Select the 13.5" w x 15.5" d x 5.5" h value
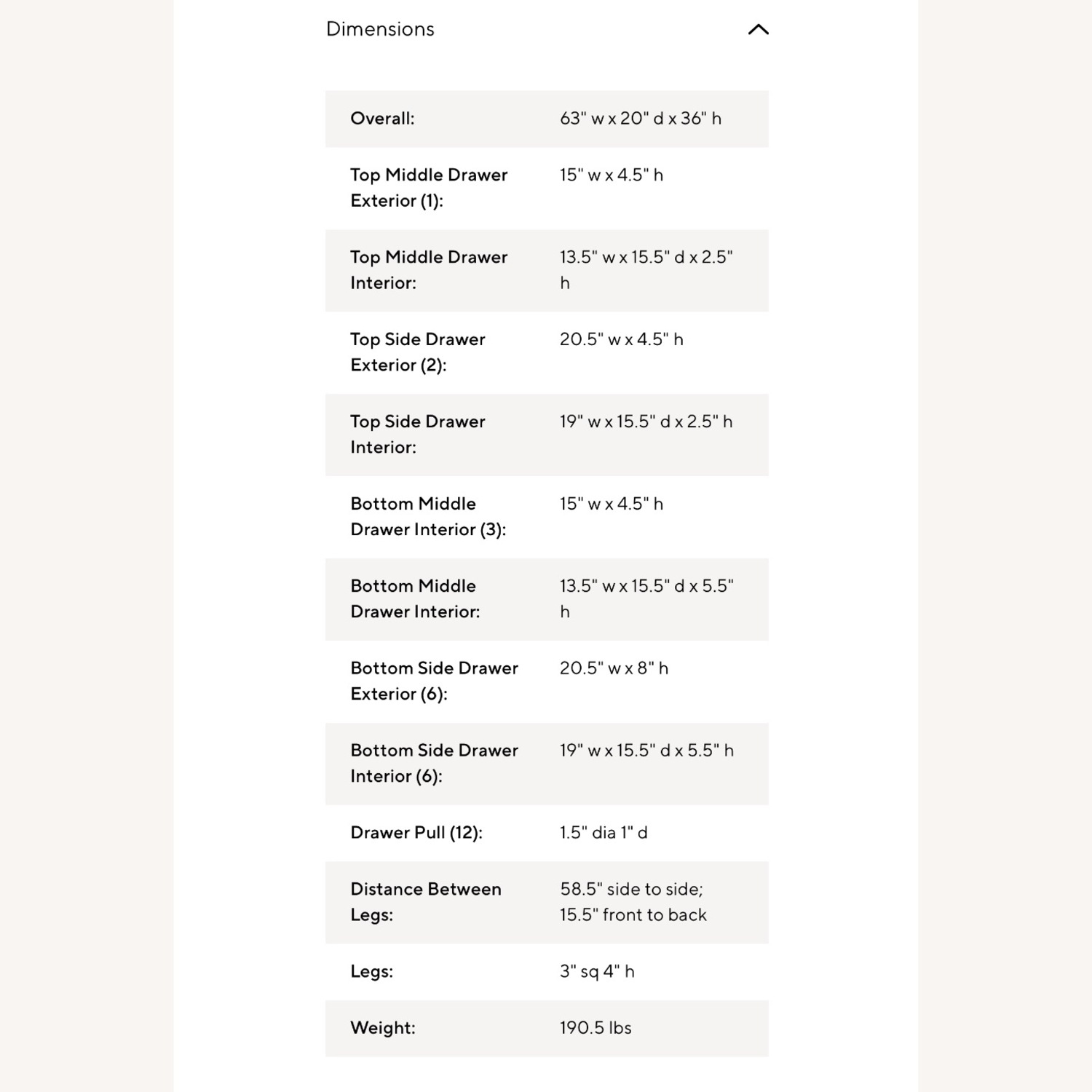 pyautogui.click(x=646, y=598)
